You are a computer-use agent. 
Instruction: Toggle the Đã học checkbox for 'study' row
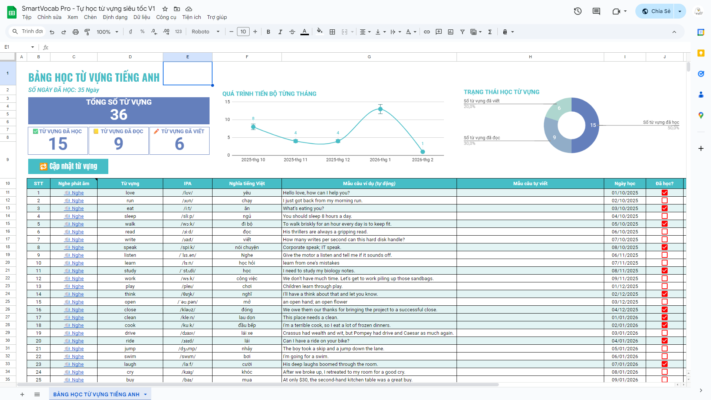[664, 270]
